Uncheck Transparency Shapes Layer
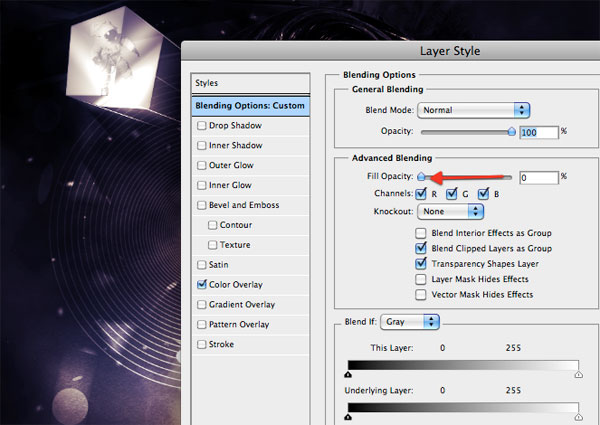 point(421,264)
